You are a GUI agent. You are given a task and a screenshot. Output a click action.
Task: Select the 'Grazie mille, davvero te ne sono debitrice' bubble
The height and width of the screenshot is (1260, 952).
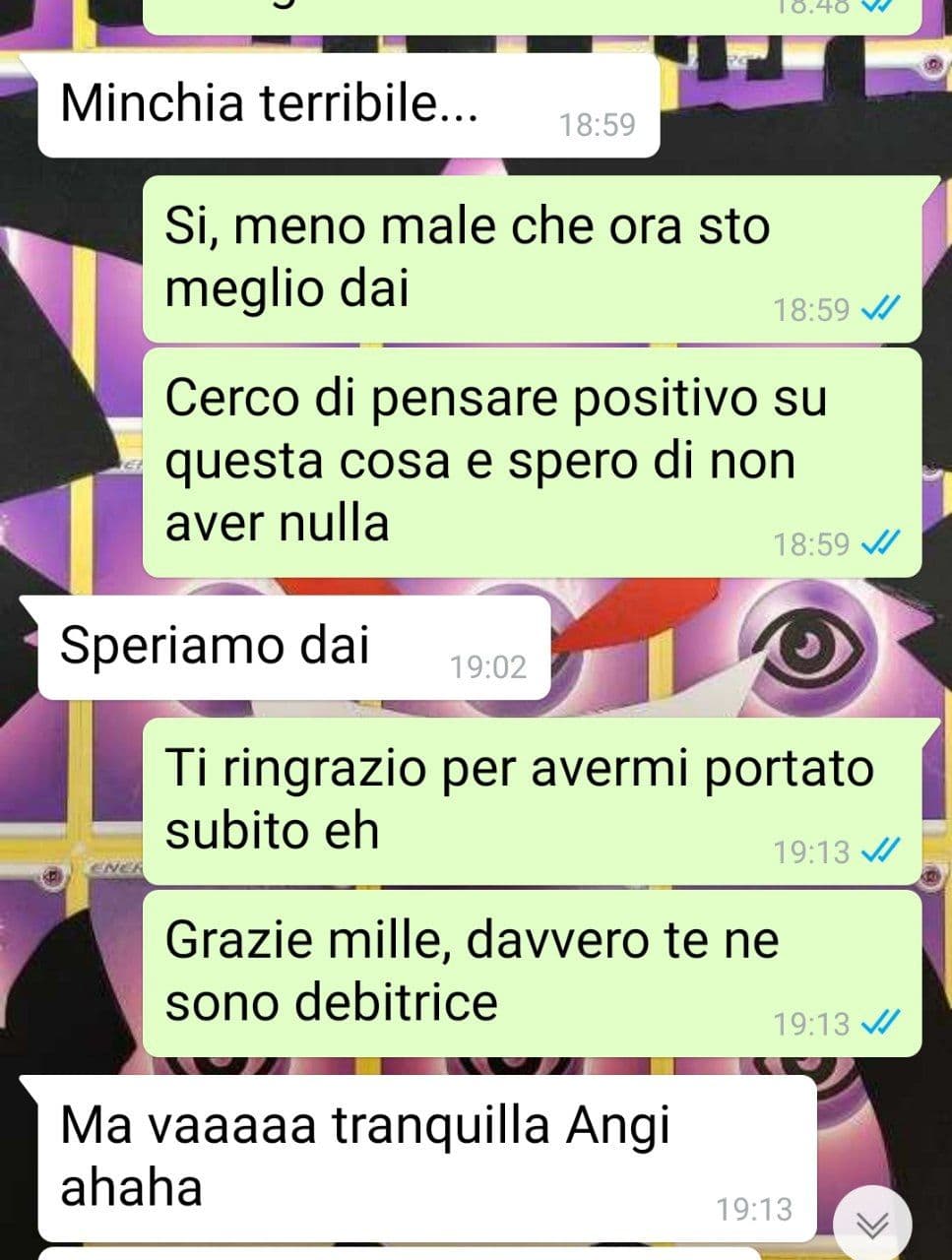click(x=533, y=974)
